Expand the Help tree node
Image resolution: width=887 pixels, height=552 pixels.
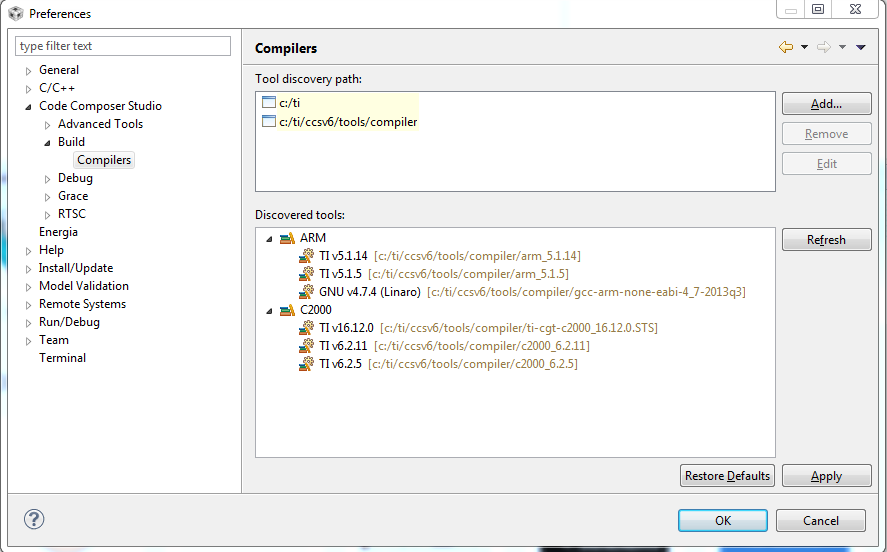28,251
